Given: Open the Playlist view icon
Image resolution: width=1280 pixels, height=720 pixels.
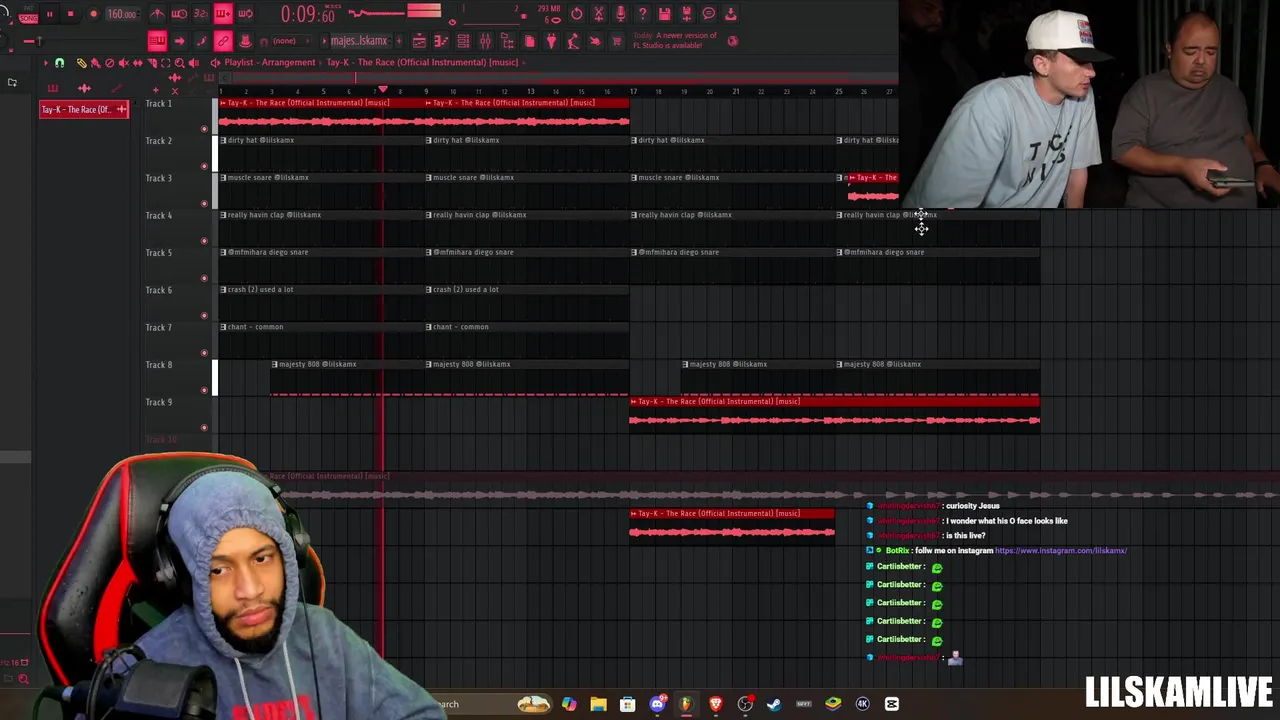Looking at the screenshot, I should pyautogui.click(x=419, y=41).
